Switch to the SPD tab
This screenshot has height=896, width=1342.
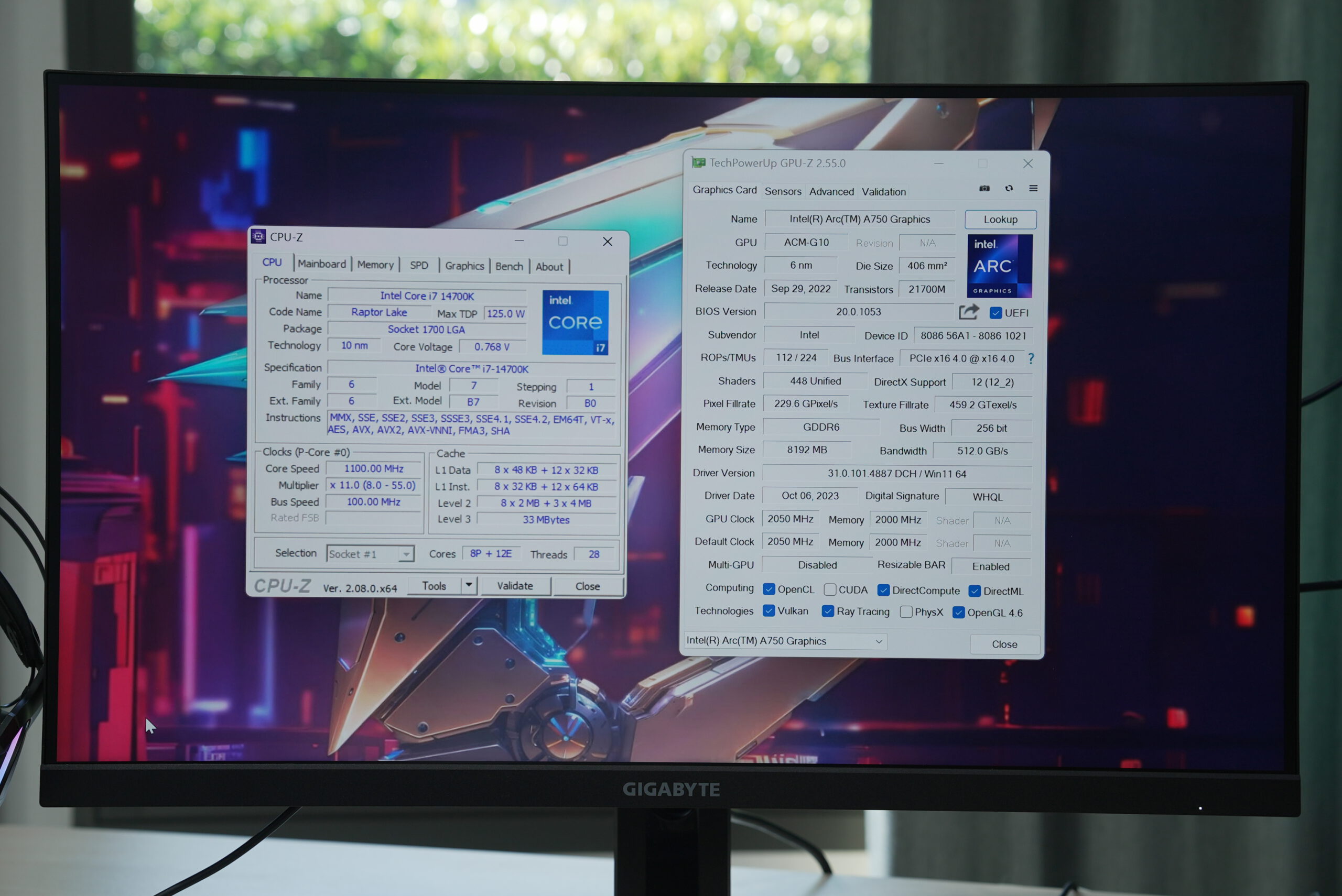(x=419, y=265)
